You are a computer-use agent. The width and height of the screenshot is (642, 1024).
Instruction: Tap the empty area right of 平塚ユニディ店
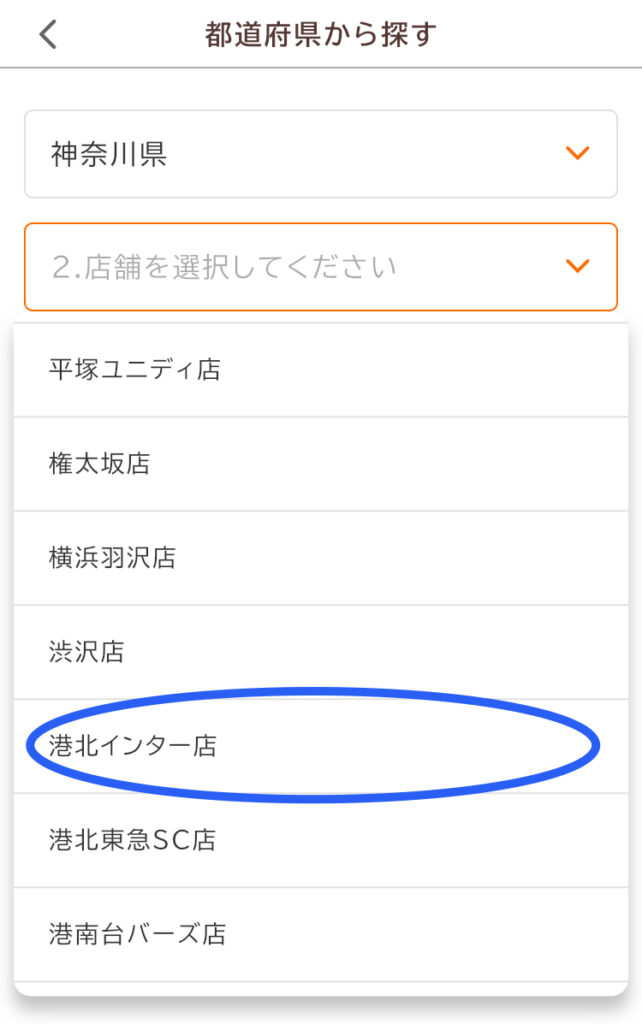tap(425, 370)
